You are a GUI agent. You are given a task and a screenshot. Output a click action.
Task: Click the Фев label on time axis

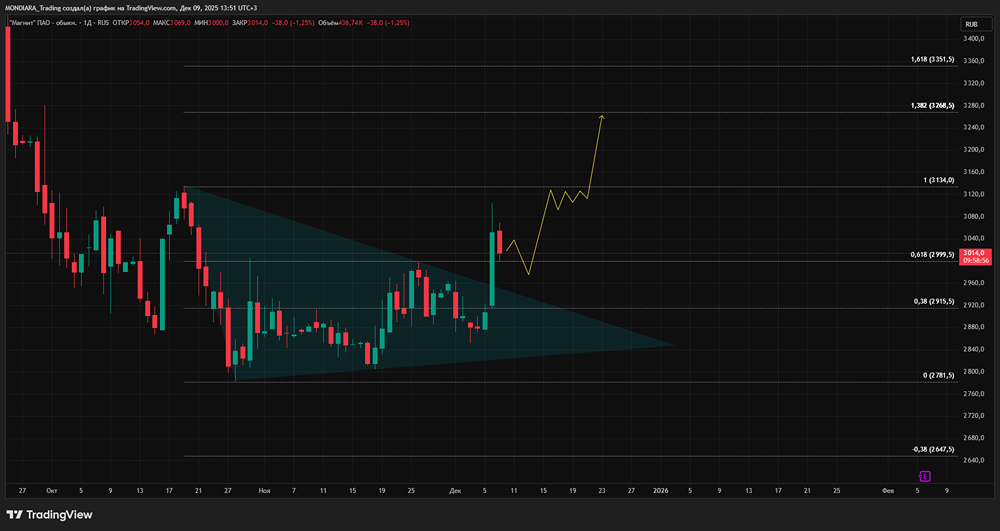(x=888, y=491)
